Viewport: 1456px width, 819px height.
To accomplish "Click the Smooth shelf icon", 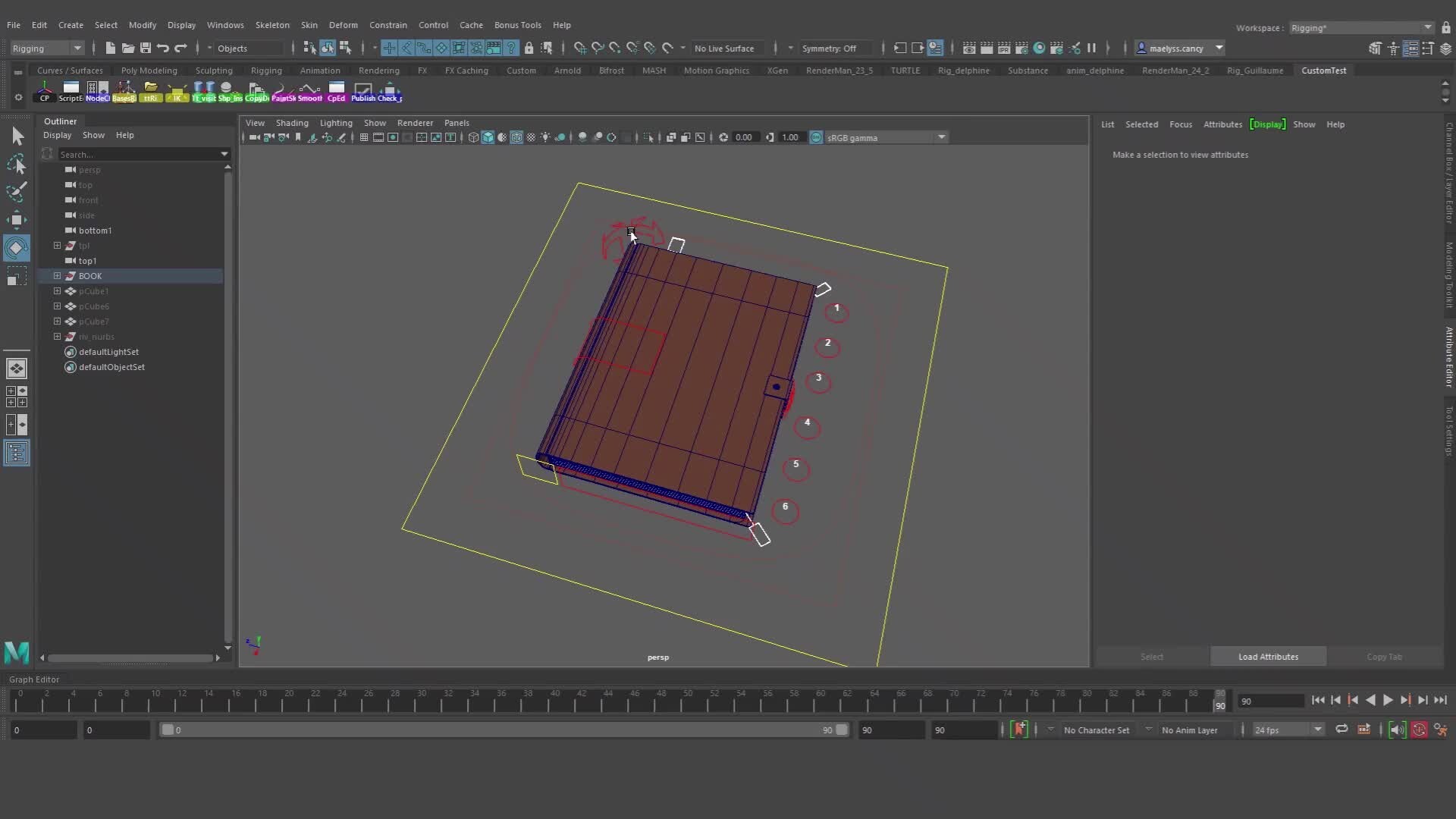I will 309,91.
